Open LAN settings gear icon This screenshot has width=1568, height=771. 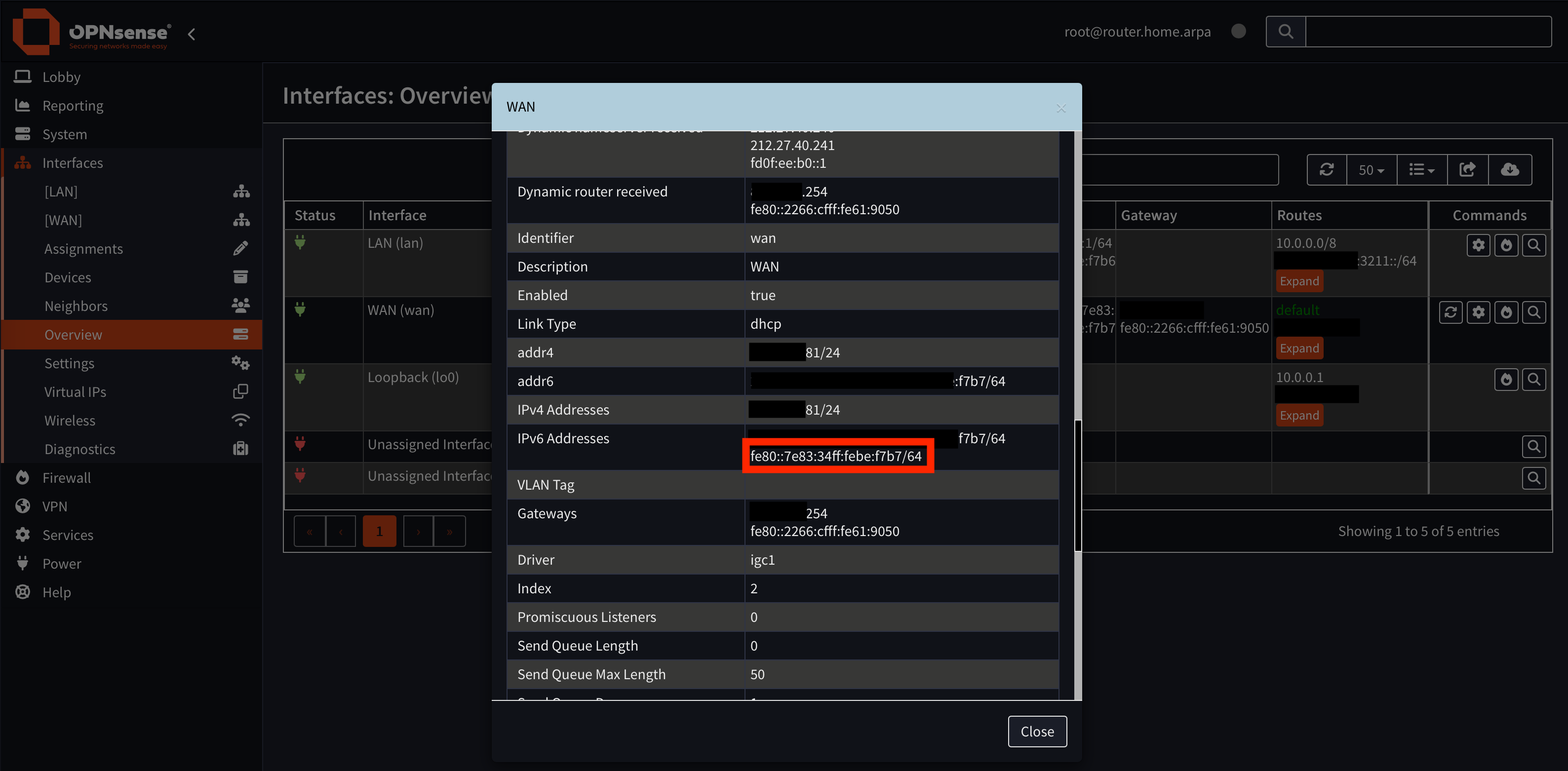click(x=1478, y=245)
